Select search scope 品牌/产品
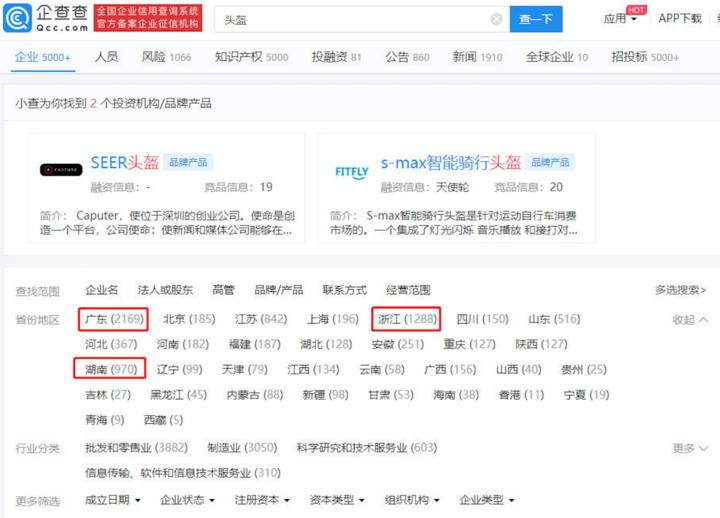Viewport: 720px width, 518px height. (278, 290)
